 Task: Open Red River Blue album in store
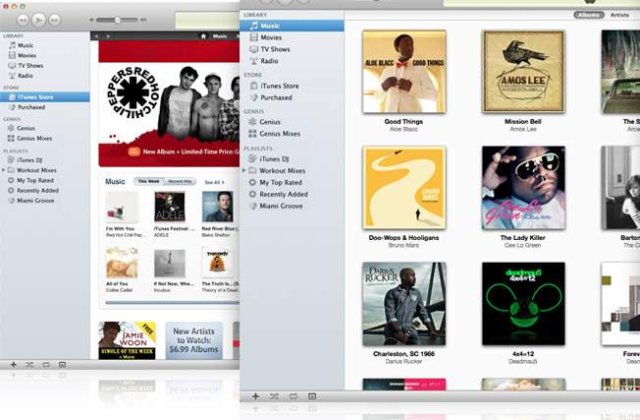(x=218, y=207)
